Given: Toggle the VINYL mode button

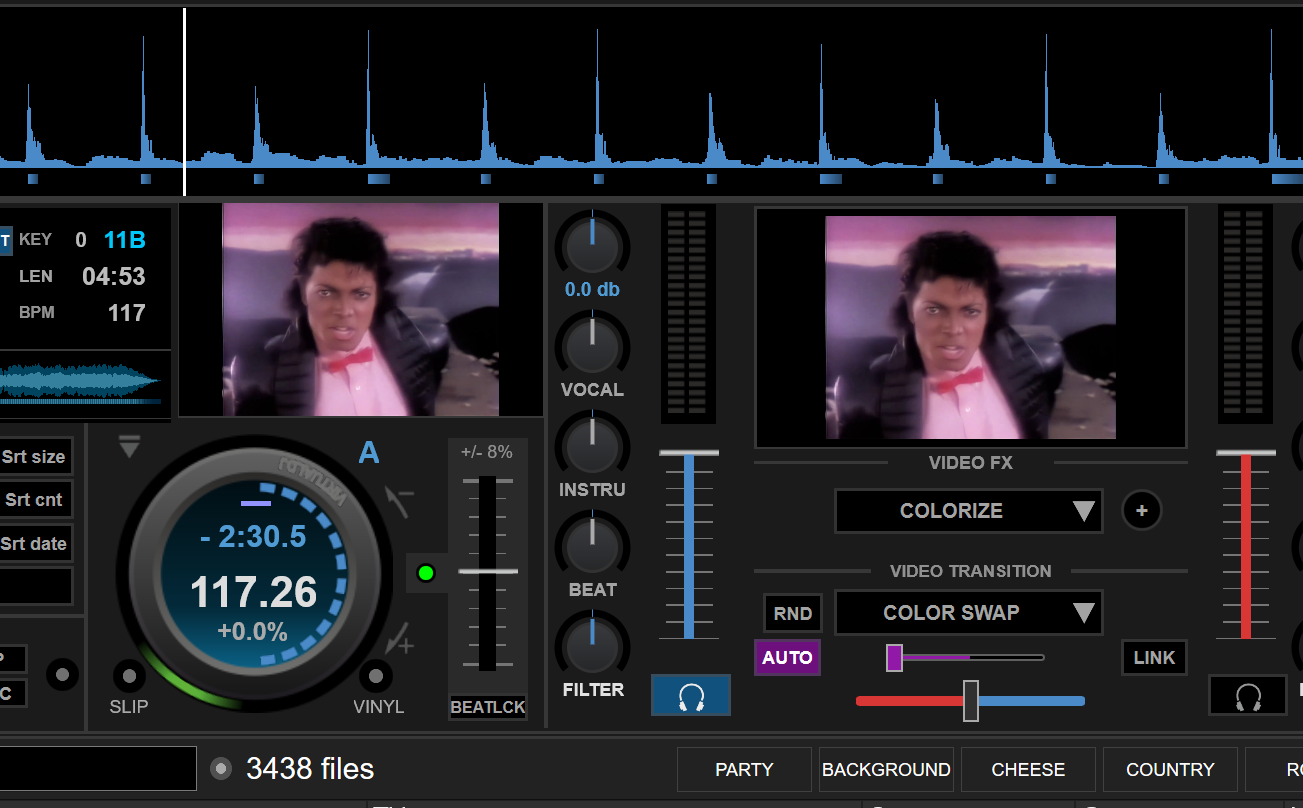Looking at the screenshot, I should 375,676.
